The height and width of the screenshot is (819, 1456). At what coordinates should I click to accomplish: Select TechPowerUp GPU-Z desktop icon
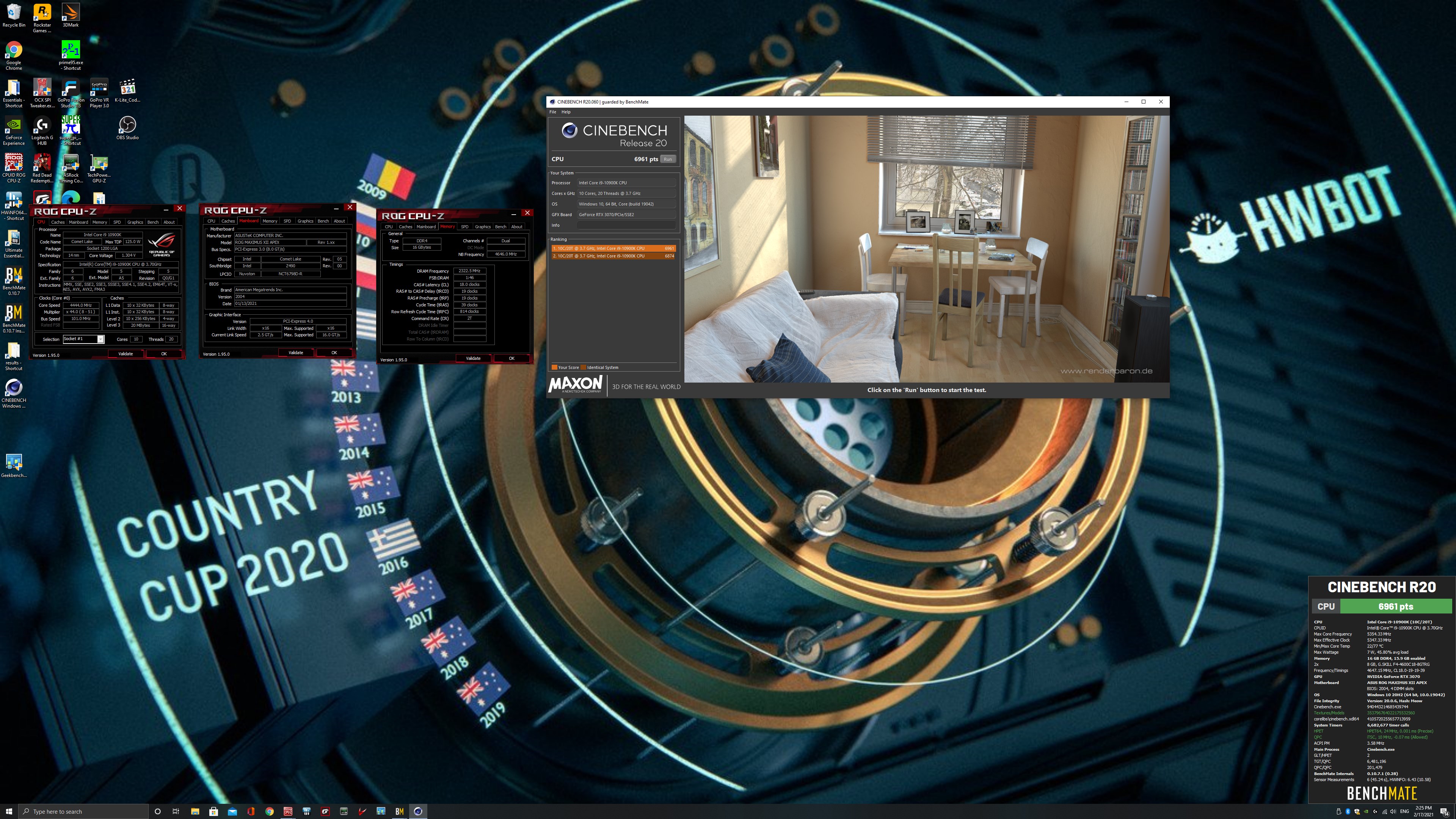(99, 168)
